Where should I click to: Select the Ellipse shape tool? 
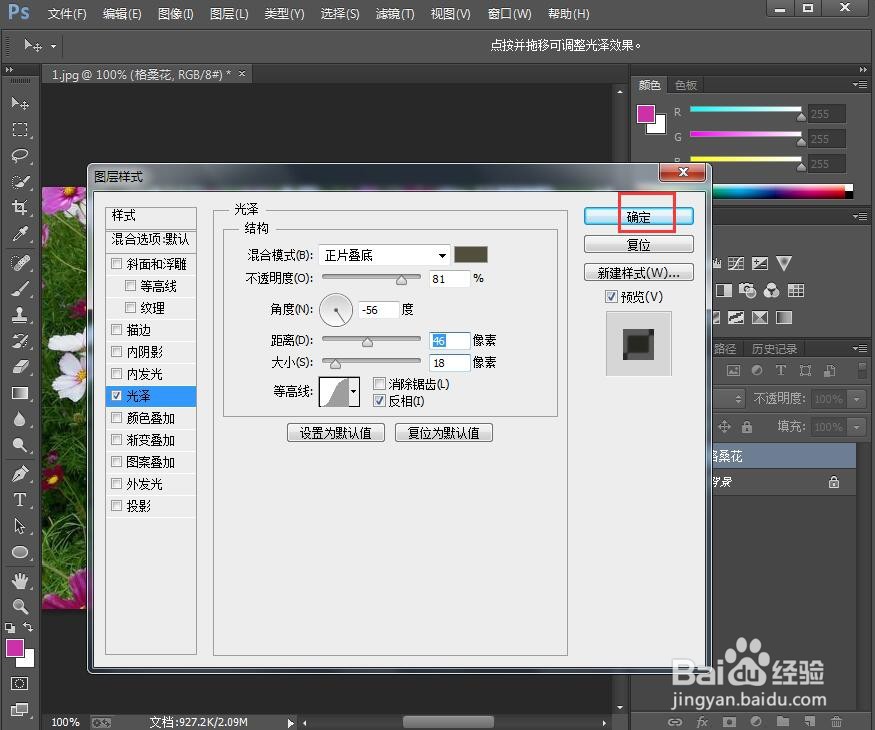click(20, 552)
